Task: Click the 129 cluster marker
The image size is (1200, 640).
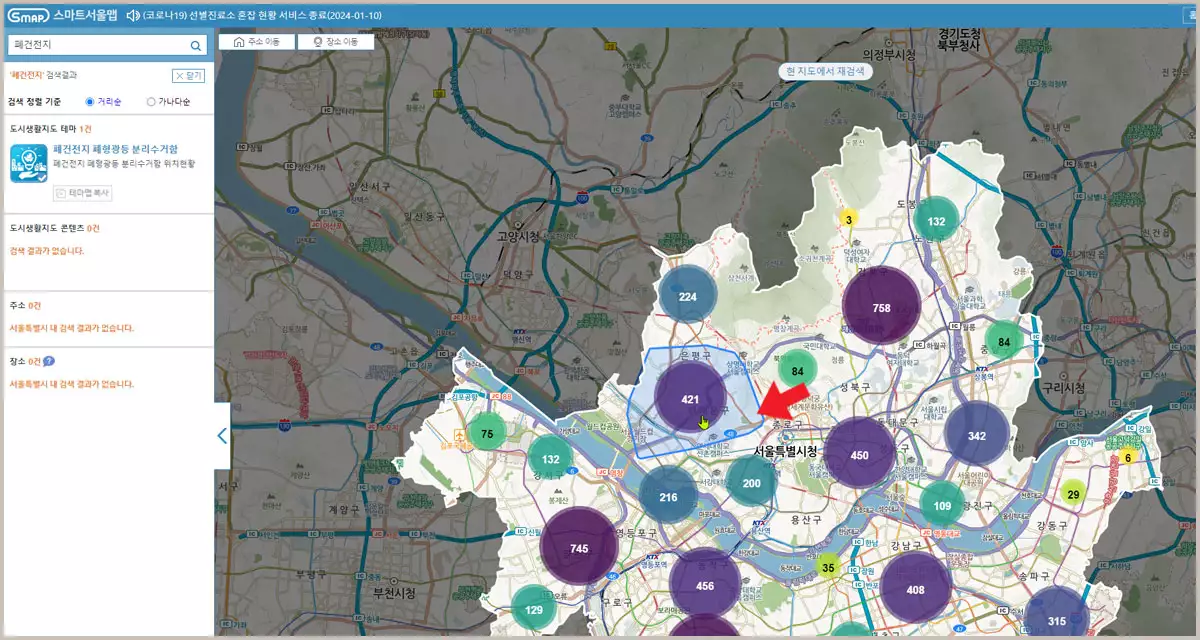Action: [534, 609]
